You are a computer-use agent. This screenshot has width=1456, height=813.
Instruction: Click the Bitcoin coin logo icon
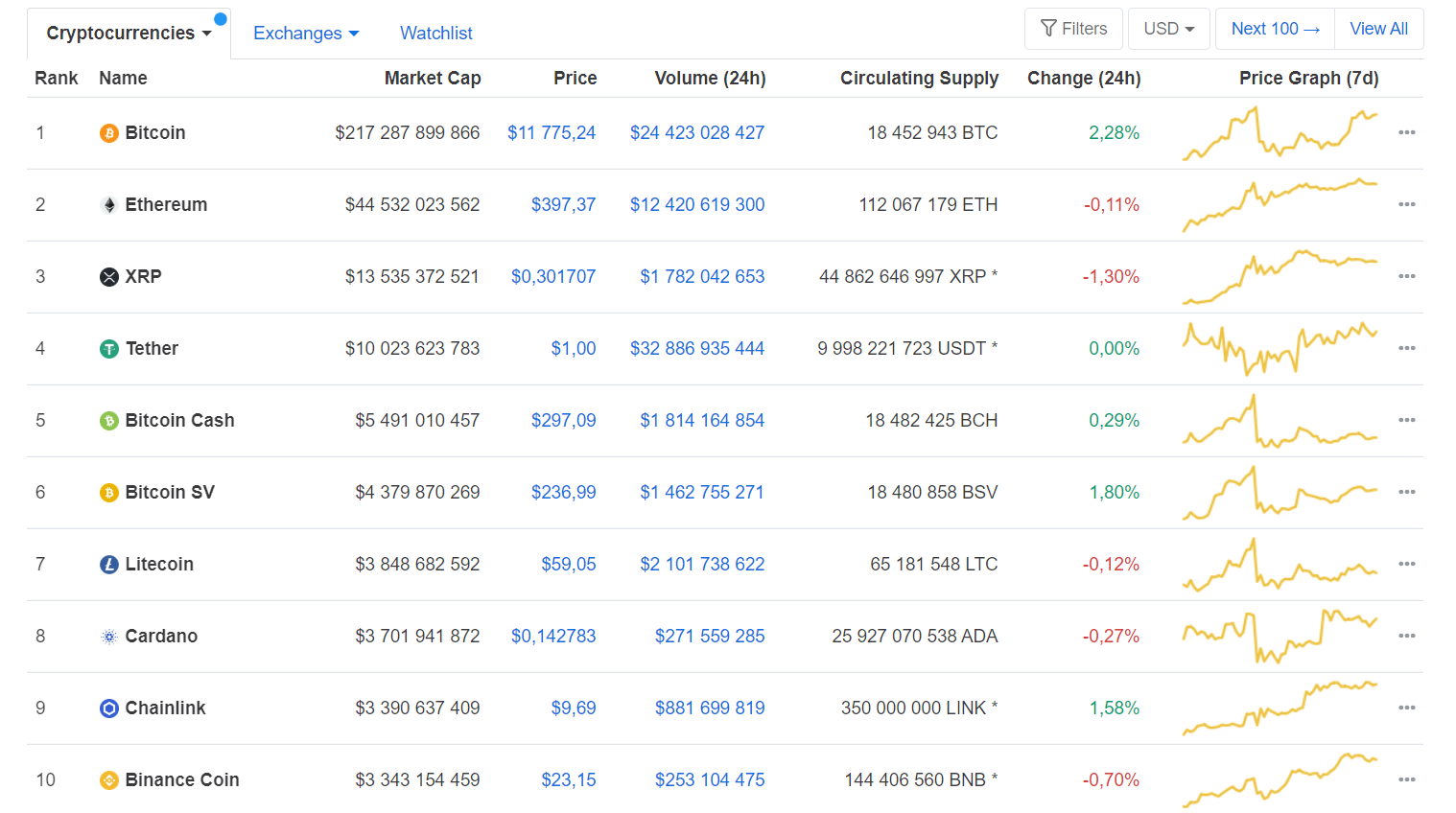click(x=109, y=133)
